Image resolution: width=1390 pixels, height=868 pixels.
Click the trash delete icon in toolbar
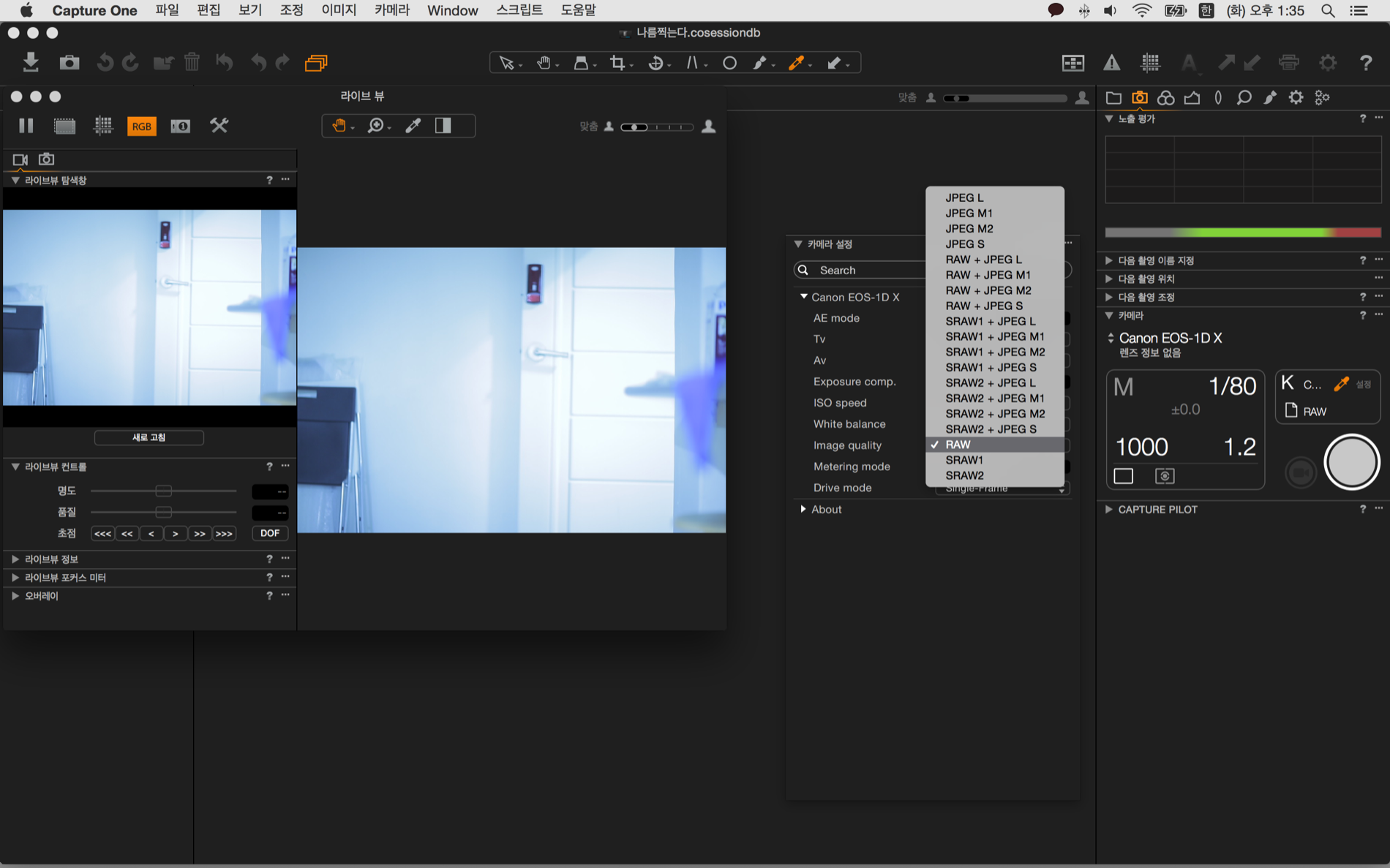(192, 62)
